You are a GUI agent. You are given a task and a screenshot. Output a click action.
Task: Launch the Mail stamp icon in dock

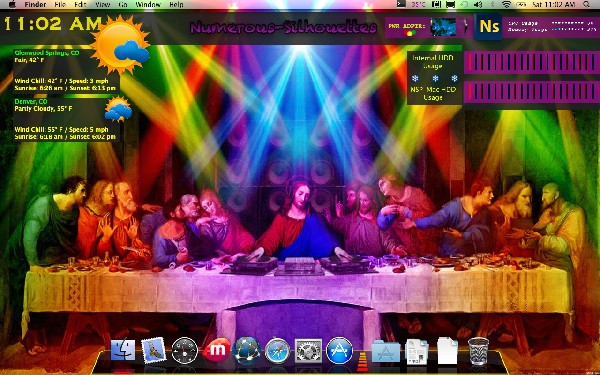pyautogui.click(x=153, y=350)
